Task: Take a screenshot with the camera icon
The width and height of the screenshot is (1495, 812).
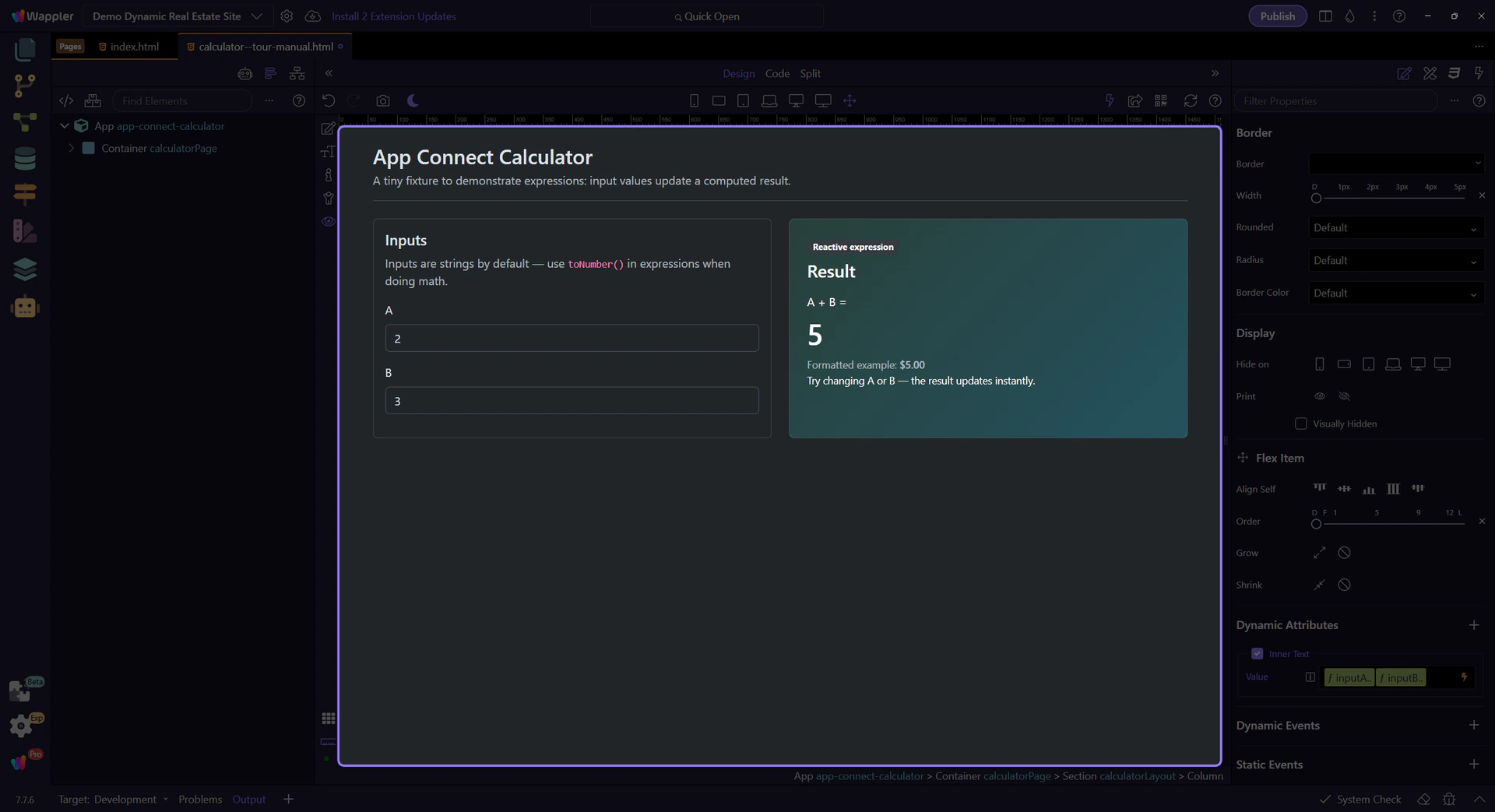Action: [382, 100]
